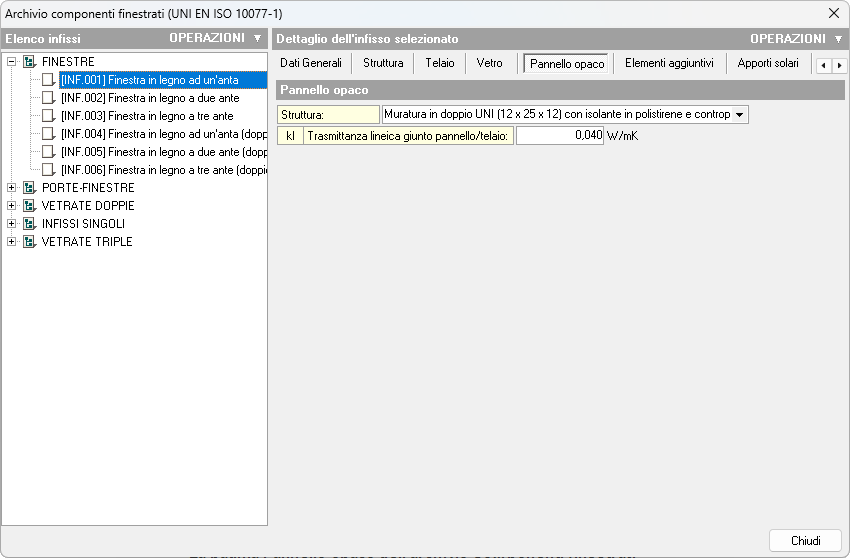Click the Trasmittanza lineica value field

click(x=559, y=136)
